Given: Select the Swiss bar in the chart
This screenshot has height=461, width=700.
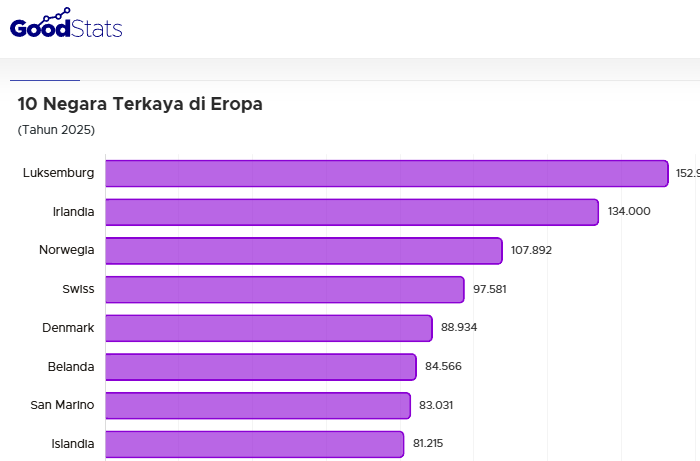Looking at the screenshot, I should coord(285,289).
